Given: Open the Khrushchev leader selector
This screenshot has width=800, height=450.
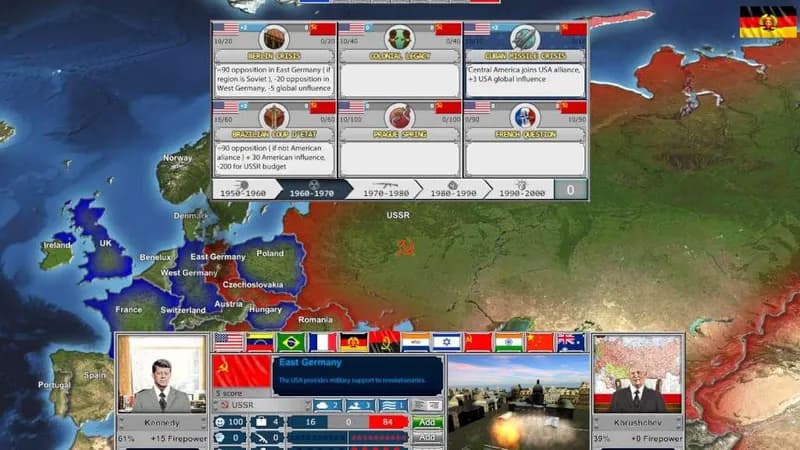Looking at the screenshot, I should [638, 423].
